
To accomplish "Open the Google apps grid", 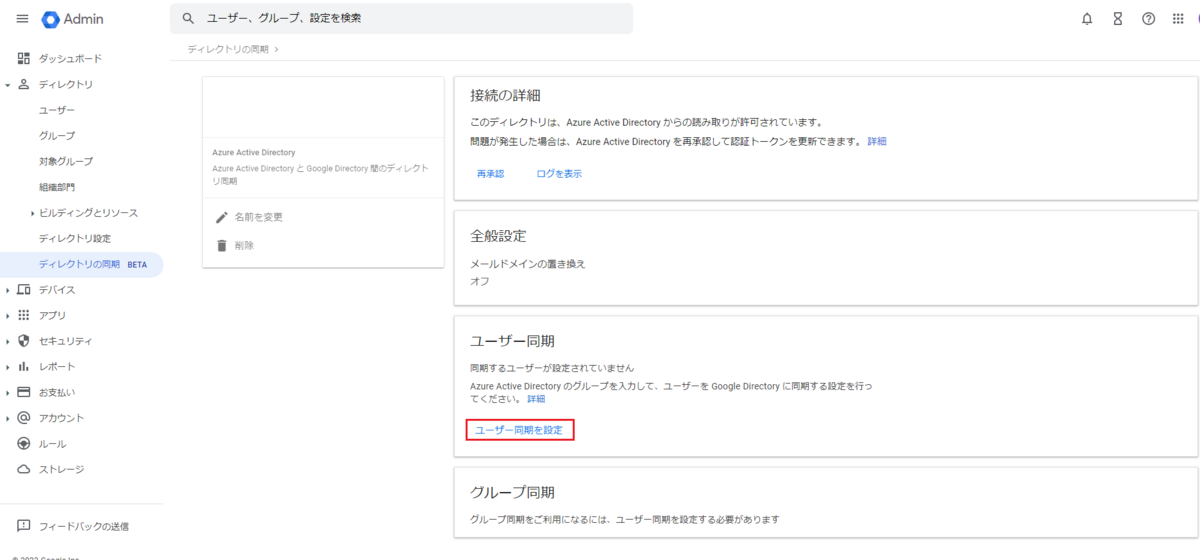I will (1178, 19).
